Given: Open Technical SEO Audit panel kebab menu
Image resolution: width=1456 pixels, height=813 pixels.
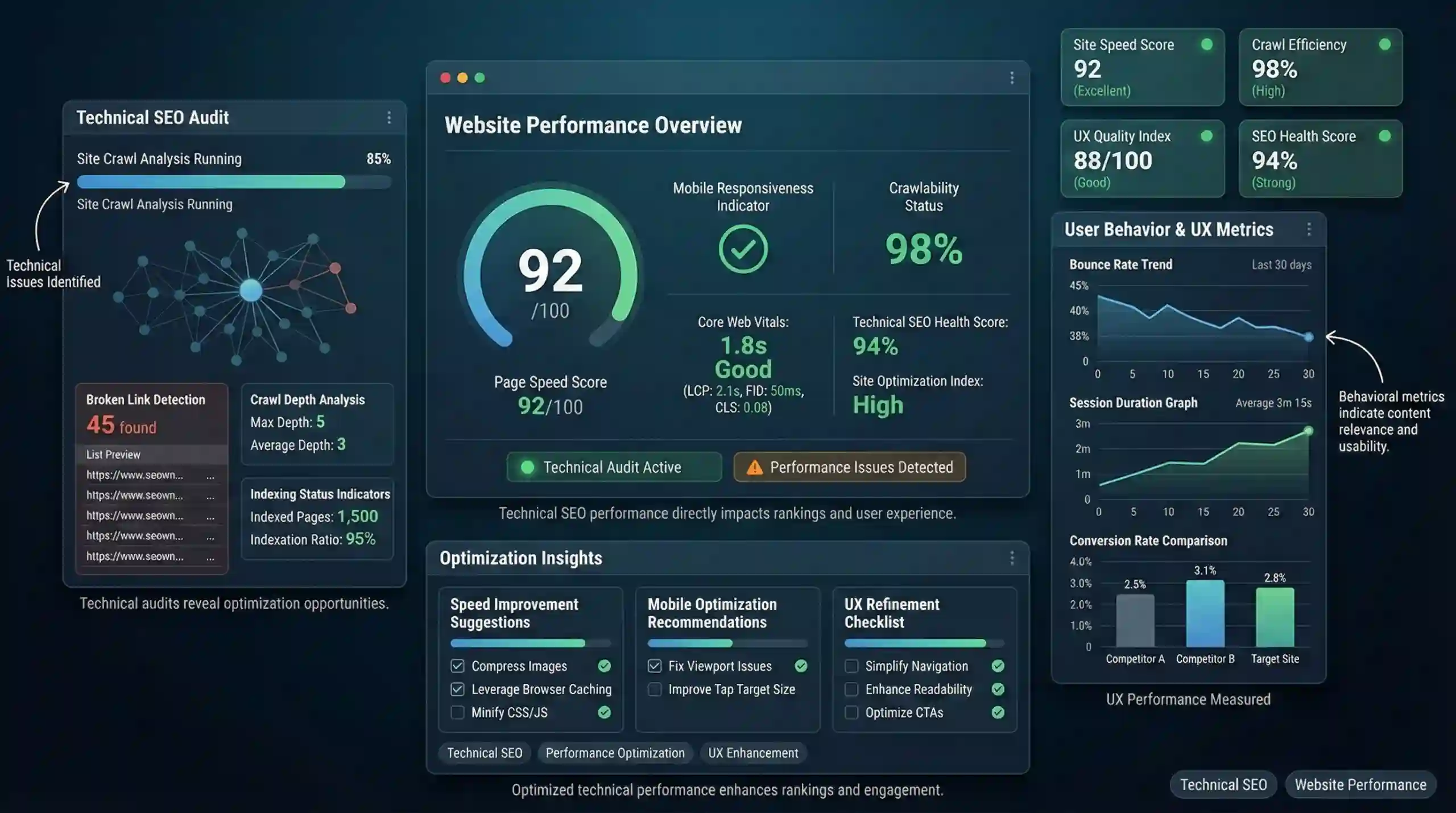Looking at the screenshot, I should [x=389, y=118].
